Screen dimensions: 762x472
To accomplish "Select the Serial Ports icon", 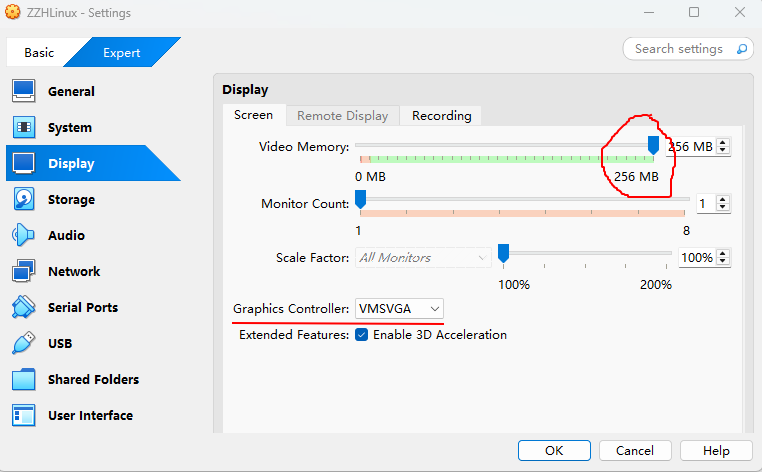I will (24, 307).
